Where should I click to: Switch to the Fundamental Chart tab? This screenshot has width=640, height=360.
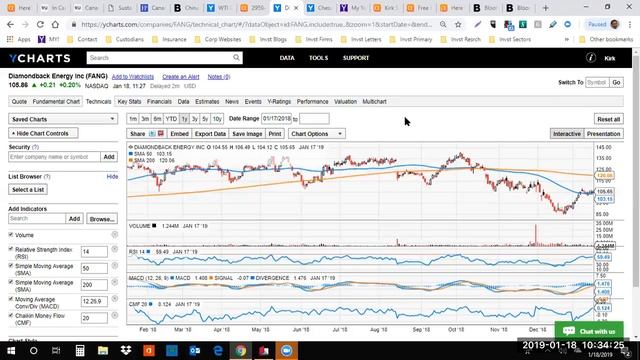(56, 102)
